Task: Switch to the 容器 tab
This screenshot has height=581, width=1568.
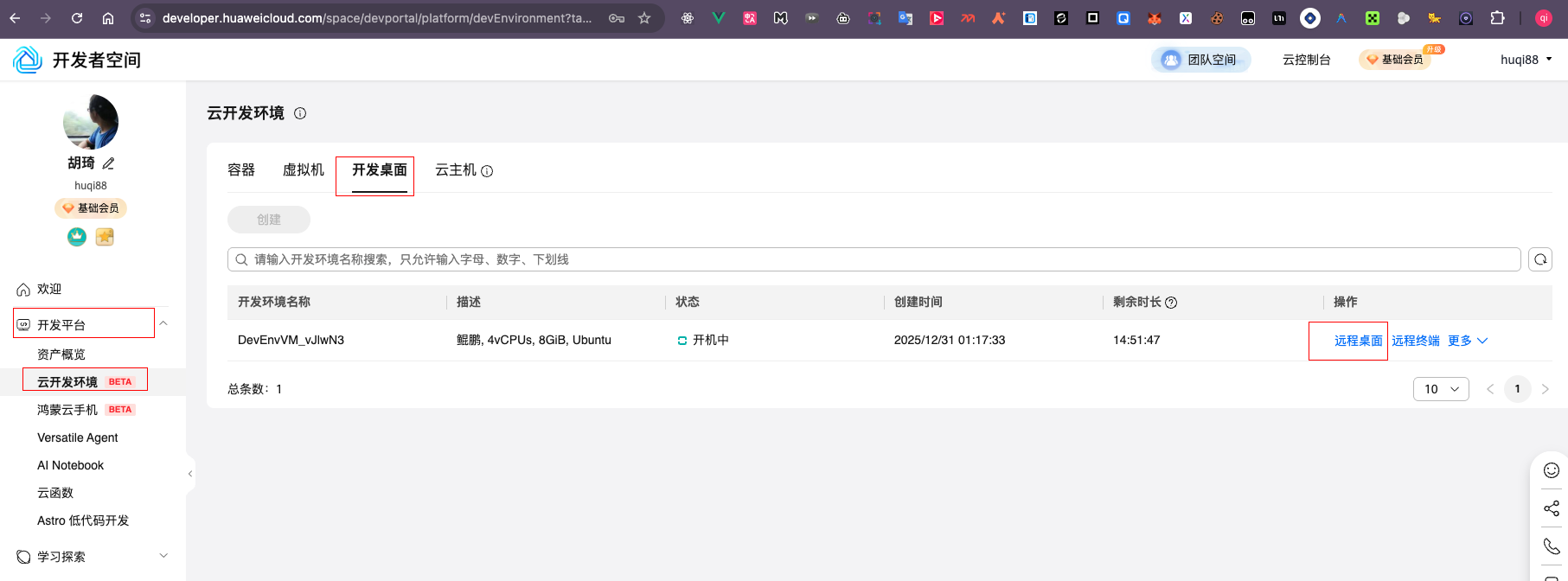Action: point(241,170)
